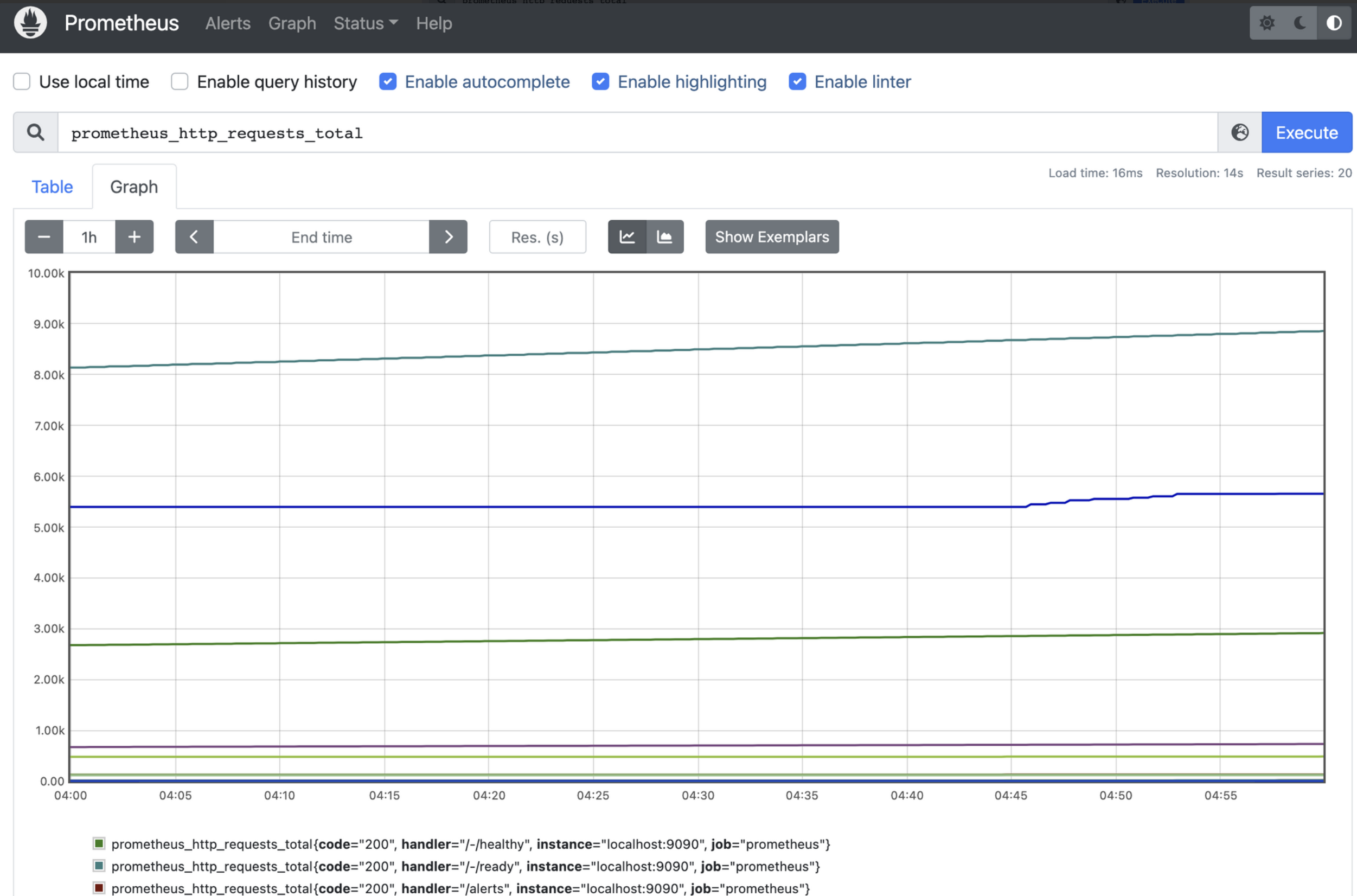Increase time range with plus button
1357x896 pixels.
tap(135, 236)
